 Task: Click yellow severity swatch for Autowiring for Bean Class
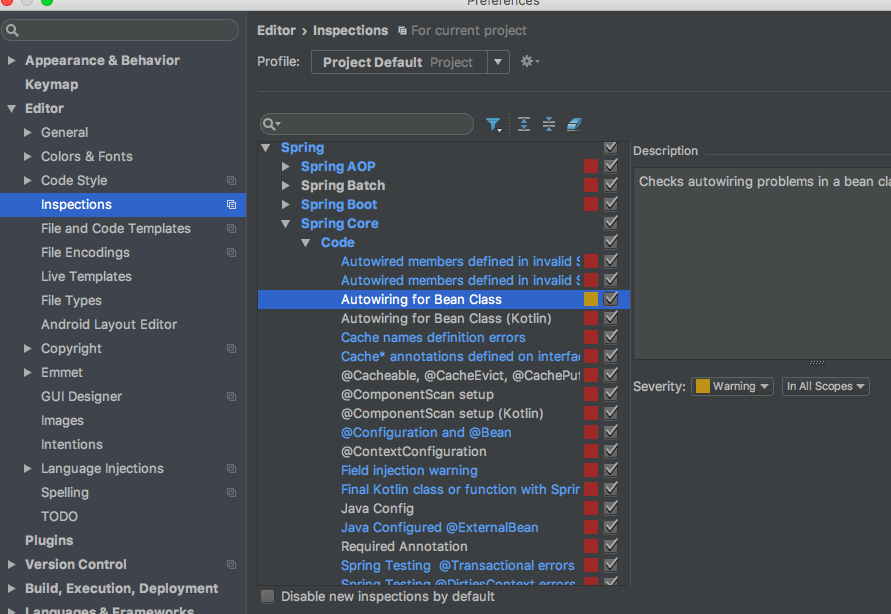591,299
